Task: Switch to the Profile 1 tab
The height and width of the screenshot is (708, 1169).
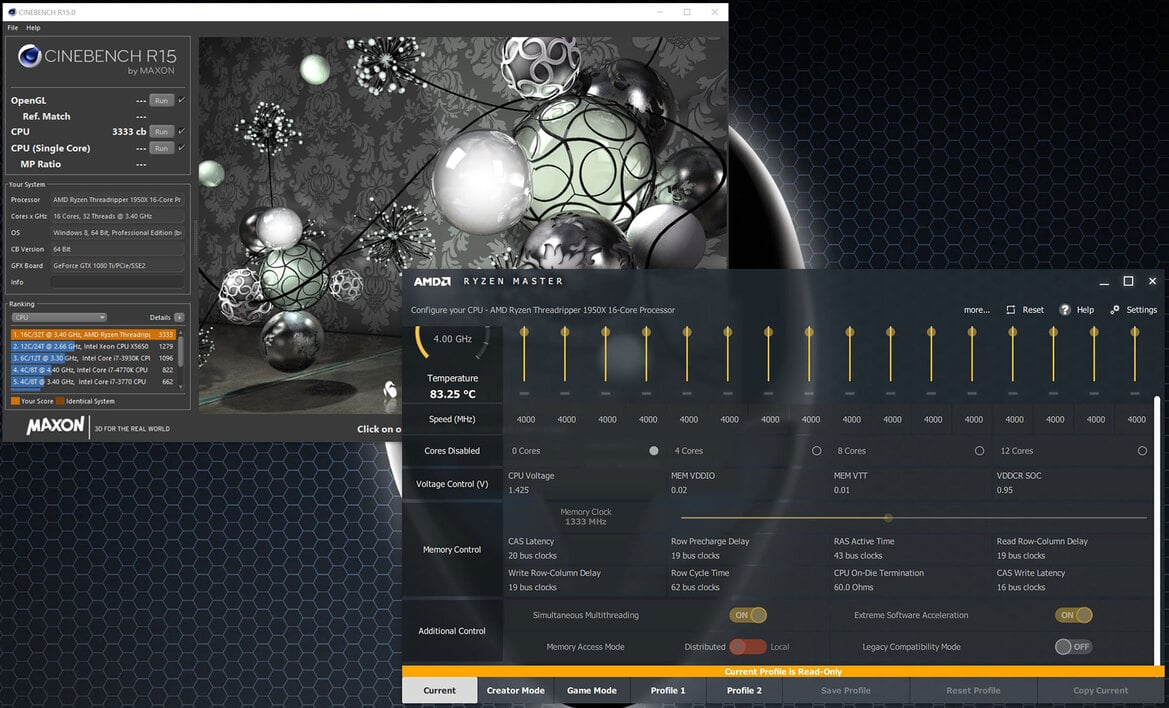Action: coord(668,690)
